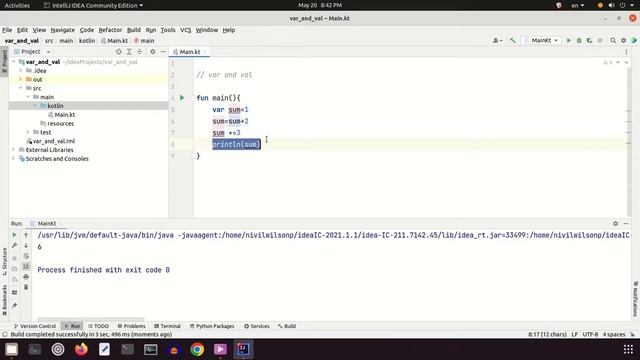Click kotlin breadcrumb in navigation bar
Image resolution: width=640 pixels, height=360 pixels.
tap(87, 40)
